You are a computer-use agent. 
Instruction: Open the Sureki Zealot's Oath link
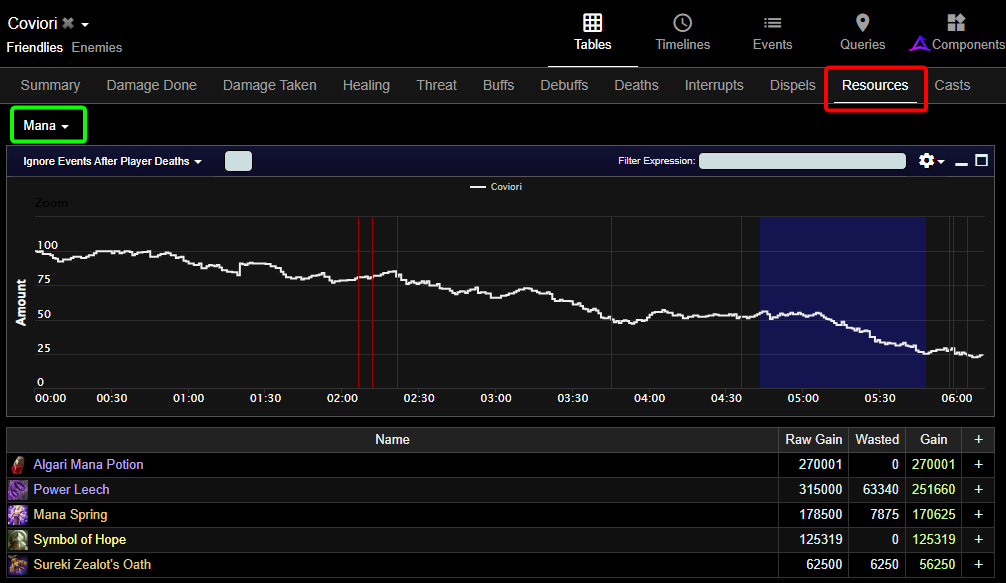click(92, 564)
